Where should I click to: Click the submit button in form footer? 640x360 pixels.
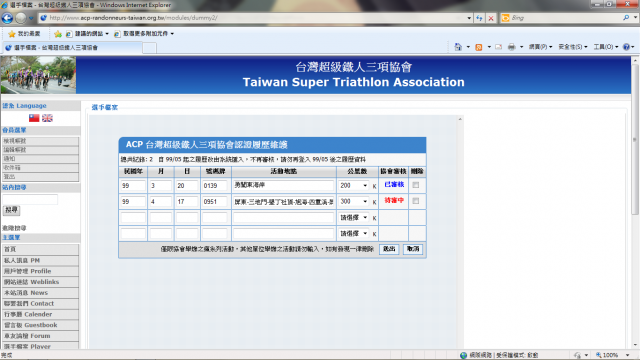click(x=389, y=249)
